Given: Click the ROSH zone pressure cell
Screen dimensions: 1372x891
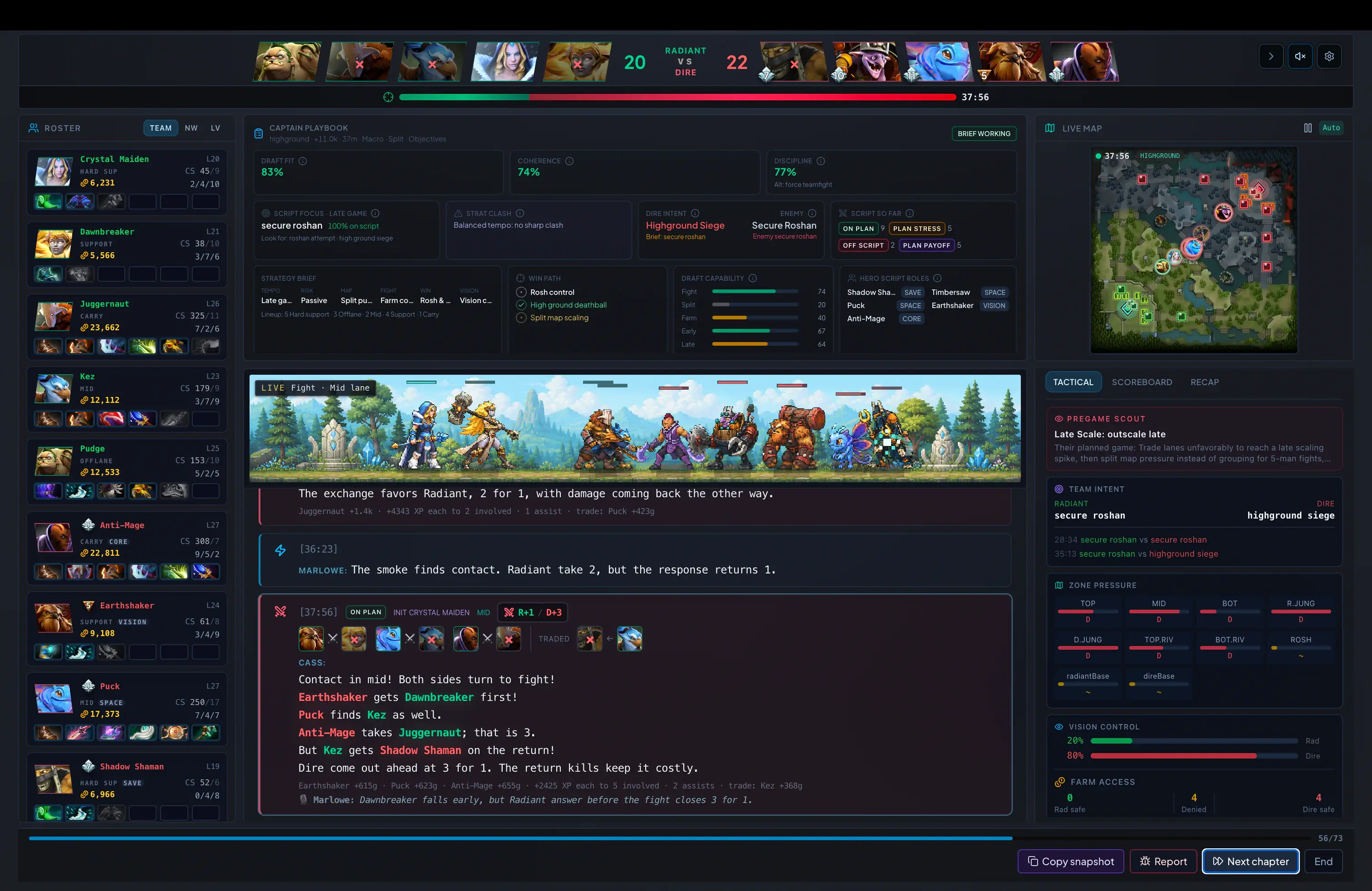Looking at the screenshot, I should pos(1300,647).
